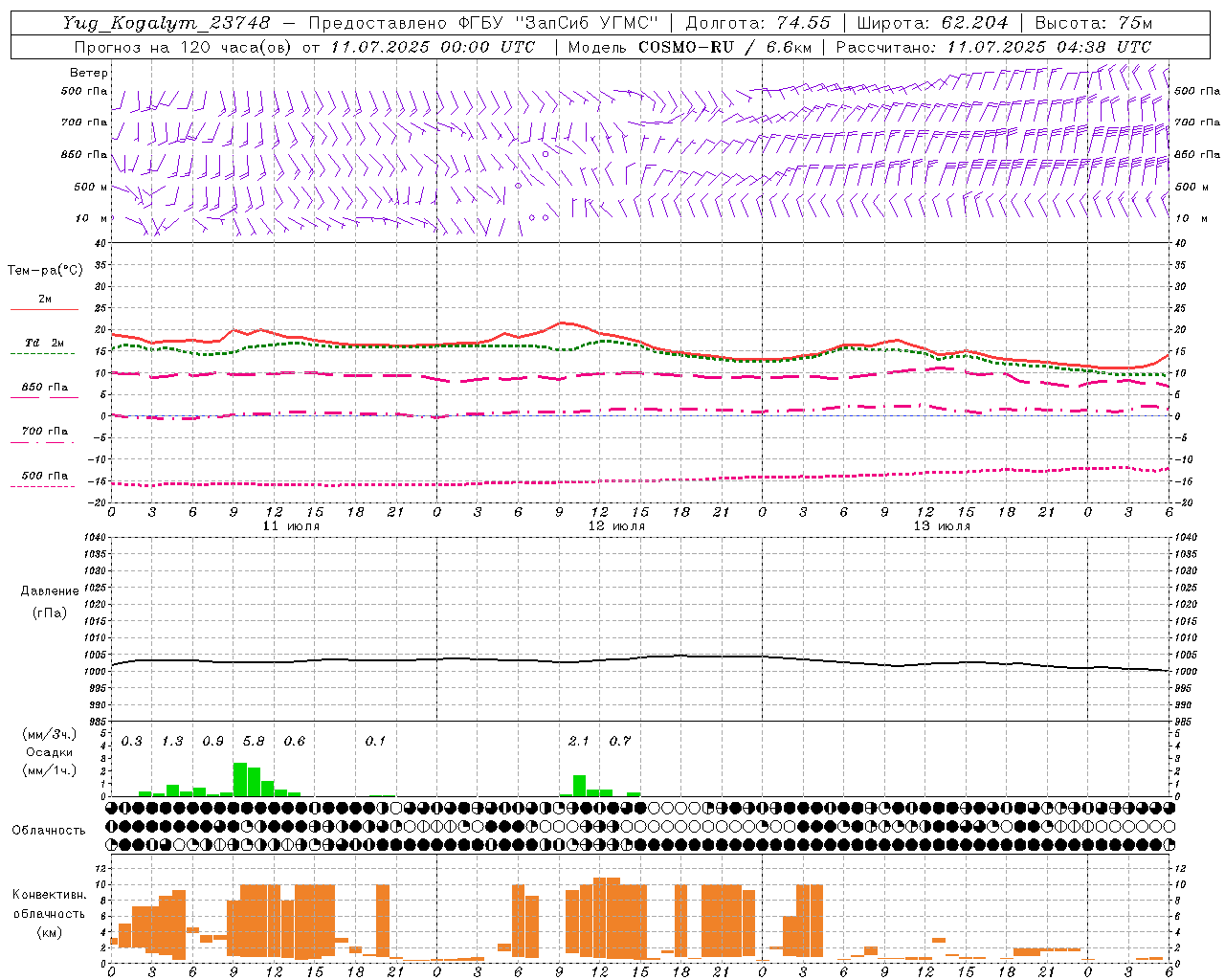Click the 5.8 precipitation total
Image resolution: width=1225 pixels, height=980 pixels.
pyautogui.click(x=254, y=742)
